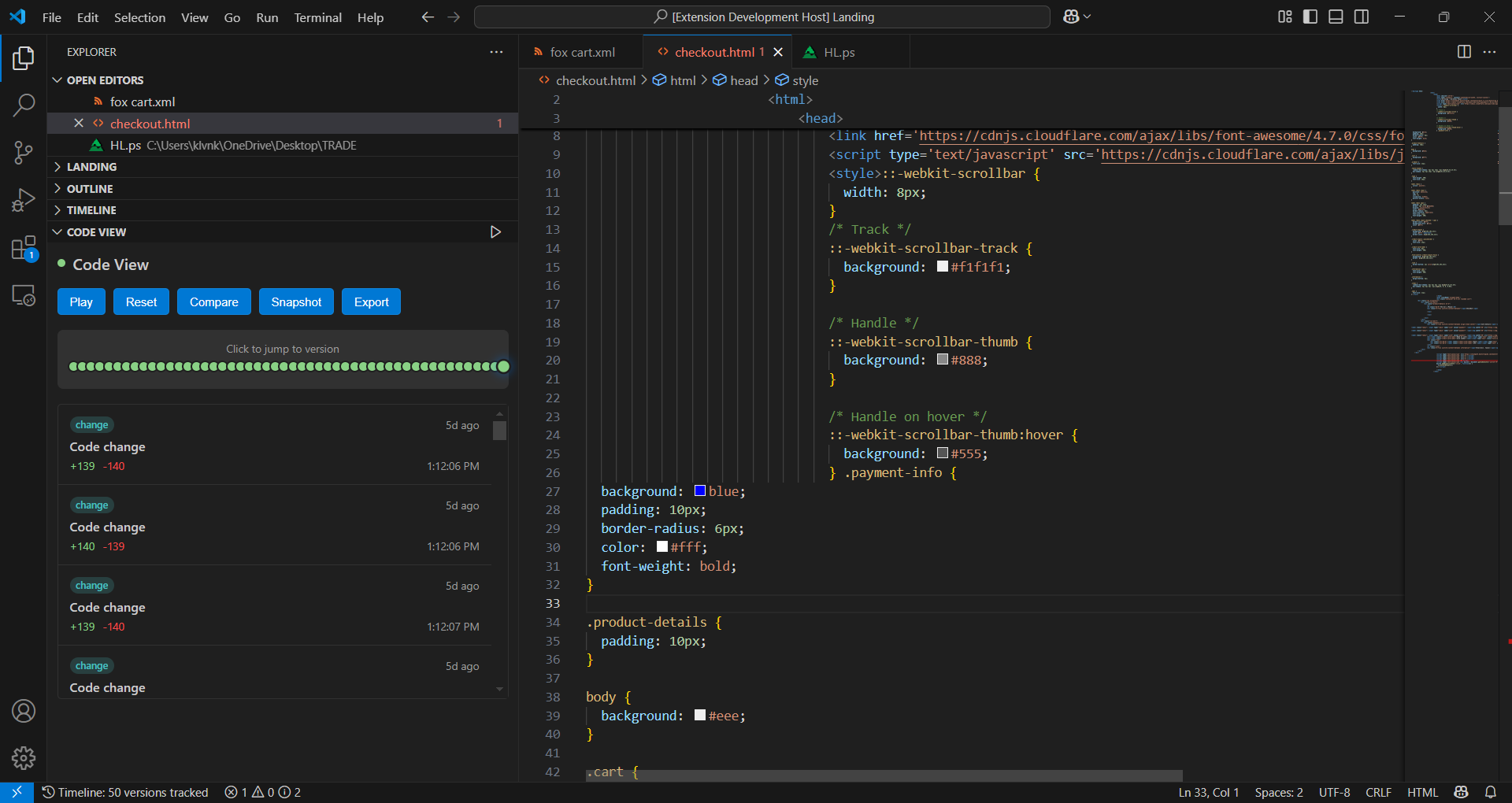Viewport: 1512px width, 803px height.
Task: Open the Search view in activity bar
Action: click(24, 105)
